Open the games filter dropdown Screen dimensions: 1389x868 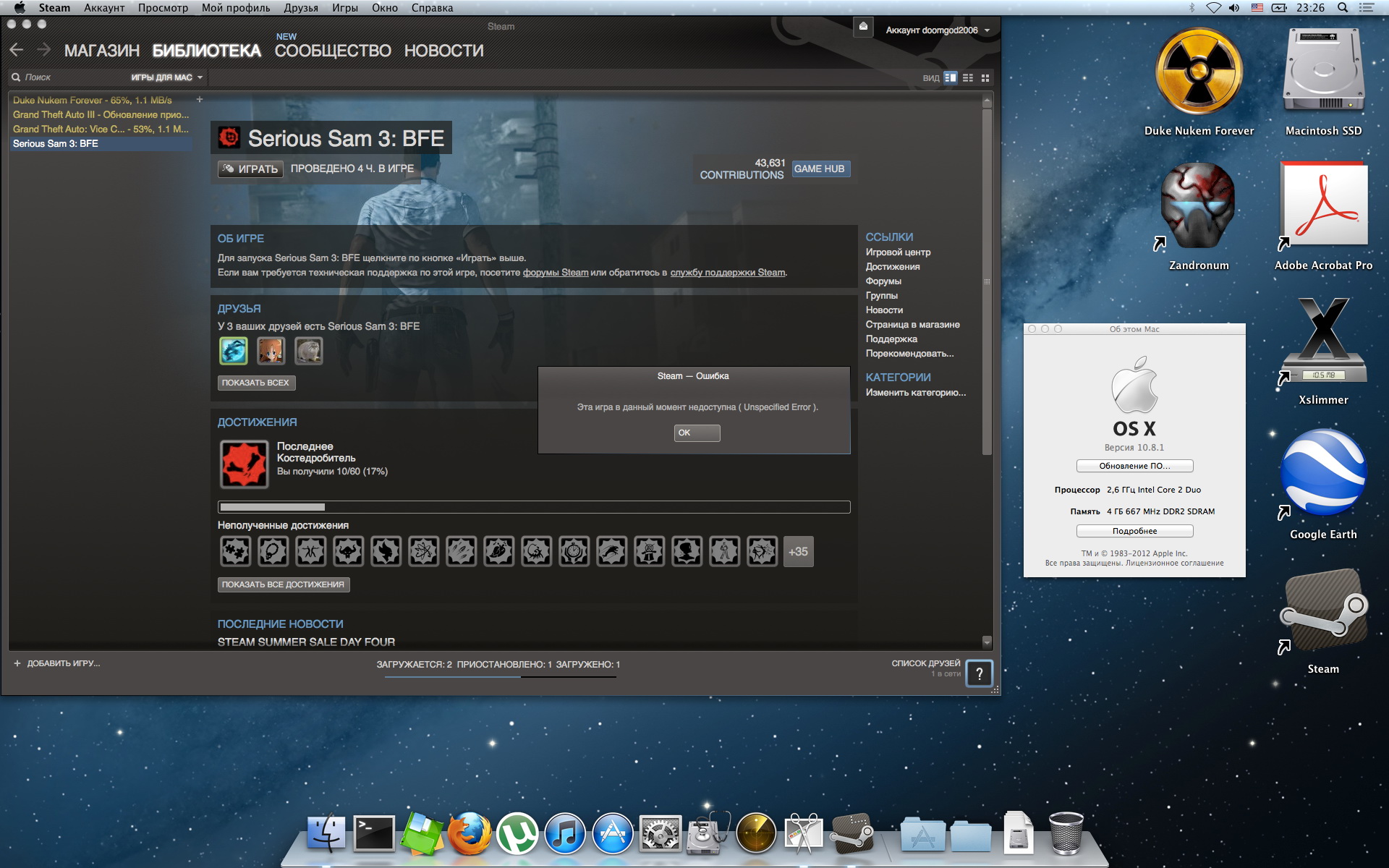pyautogui.click(x=166, y=77)
